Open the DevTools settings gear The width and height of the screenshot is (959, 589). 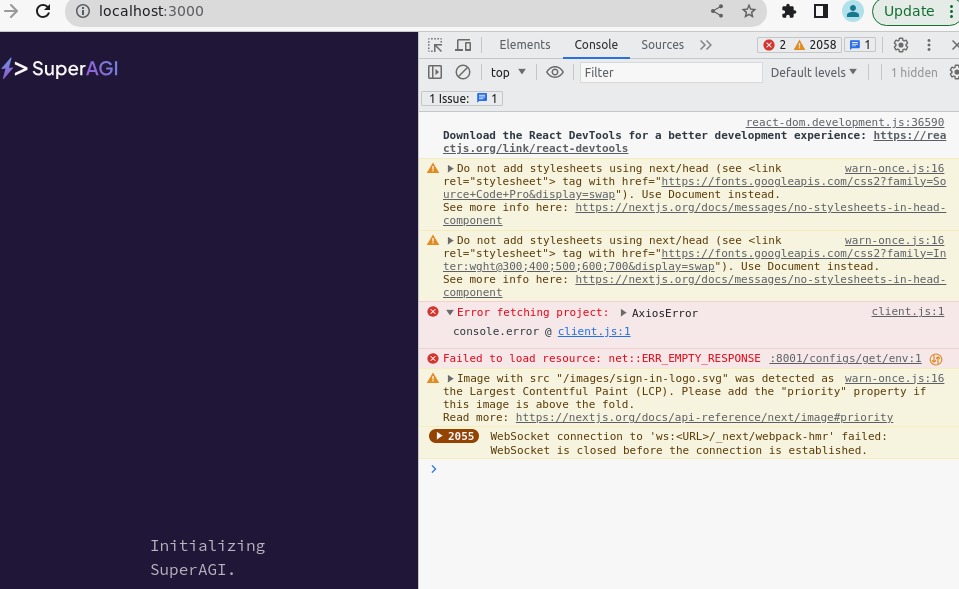(899, 45)
